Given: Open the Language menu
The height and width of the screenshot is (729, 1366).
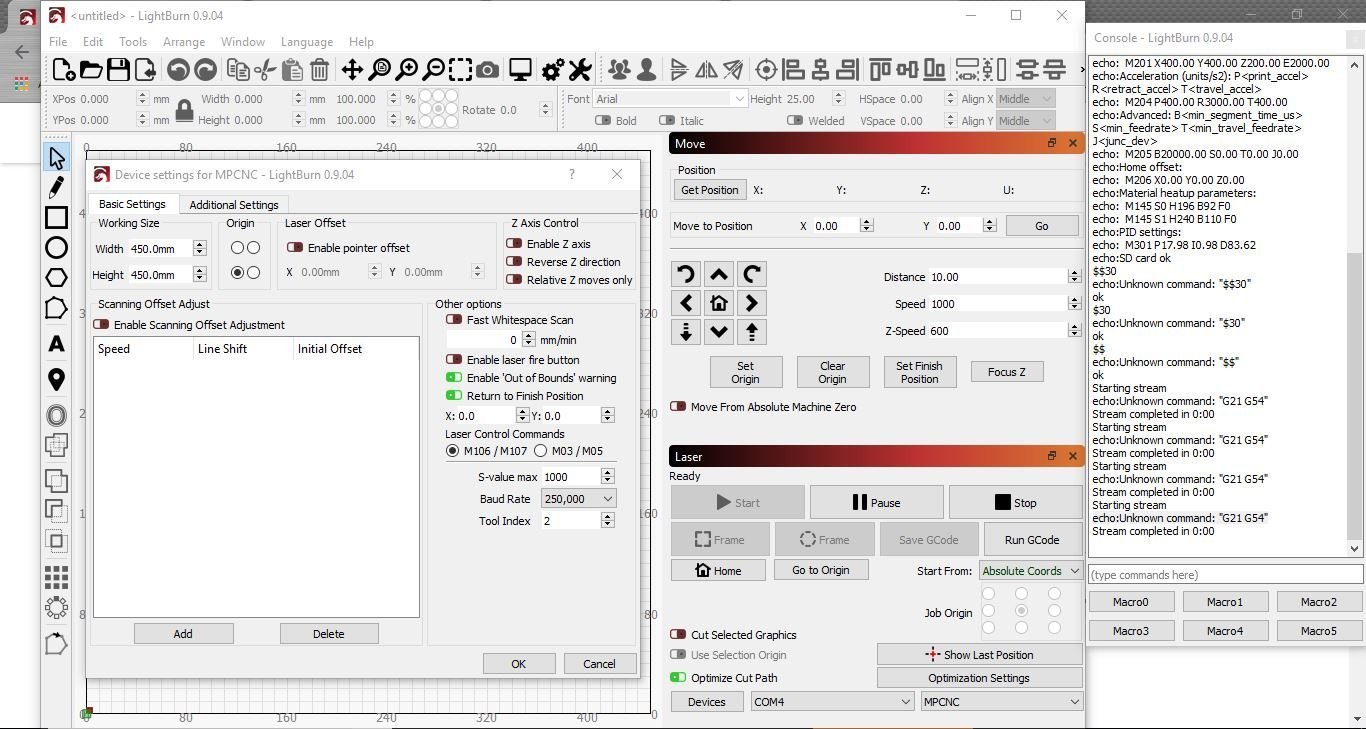Looking at the screenshot, I should tap(307, 42).
